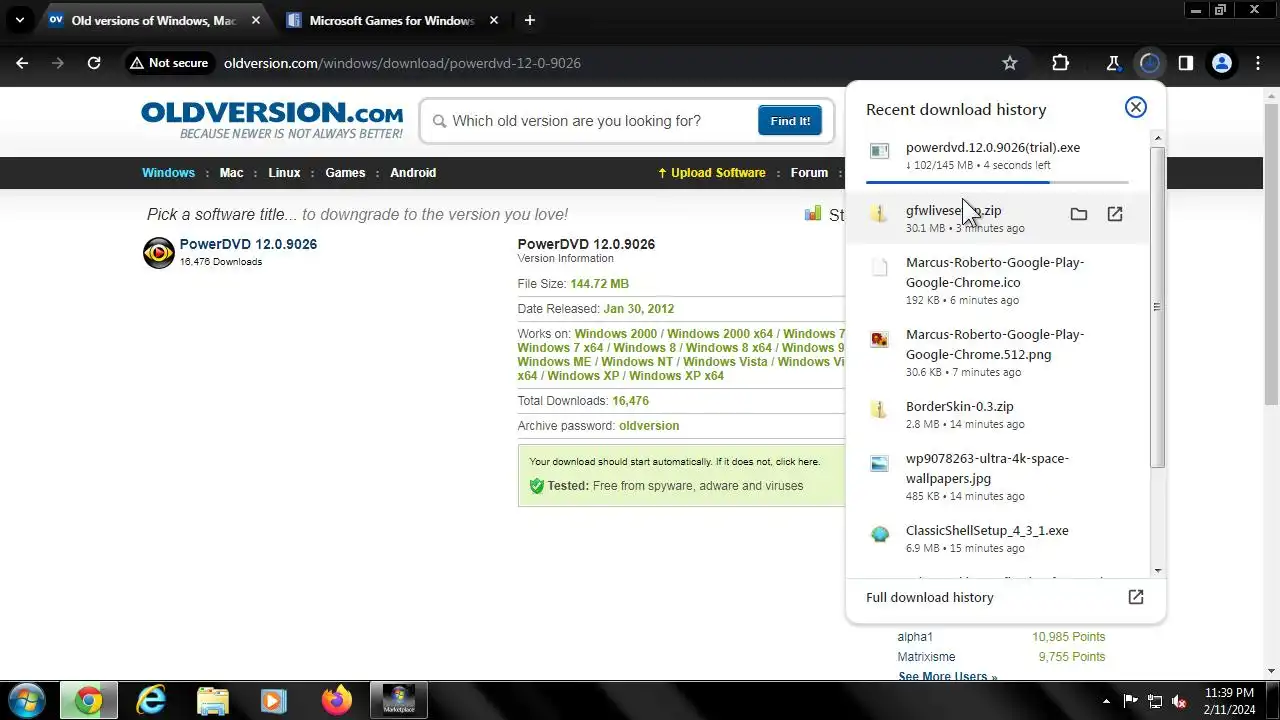Show hidden system tray icons
The height and width of the screenshot is (720, 1280).
pos(1106,701)
